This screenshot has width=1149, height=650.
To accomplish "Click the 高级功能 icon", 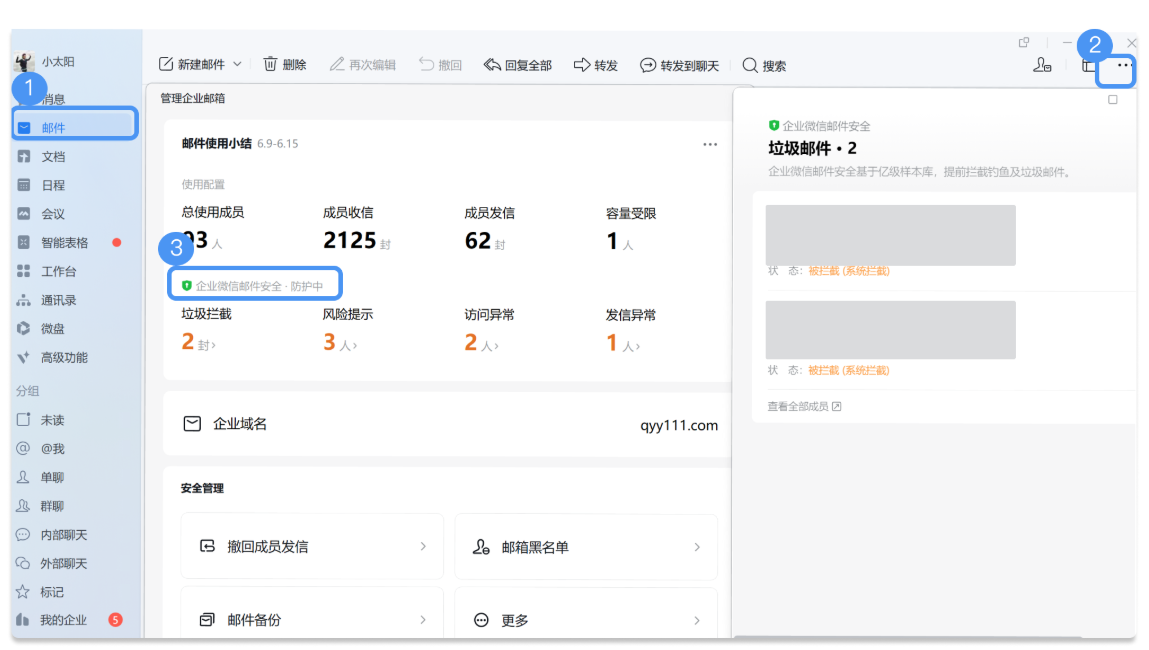I will coord(23,358).
